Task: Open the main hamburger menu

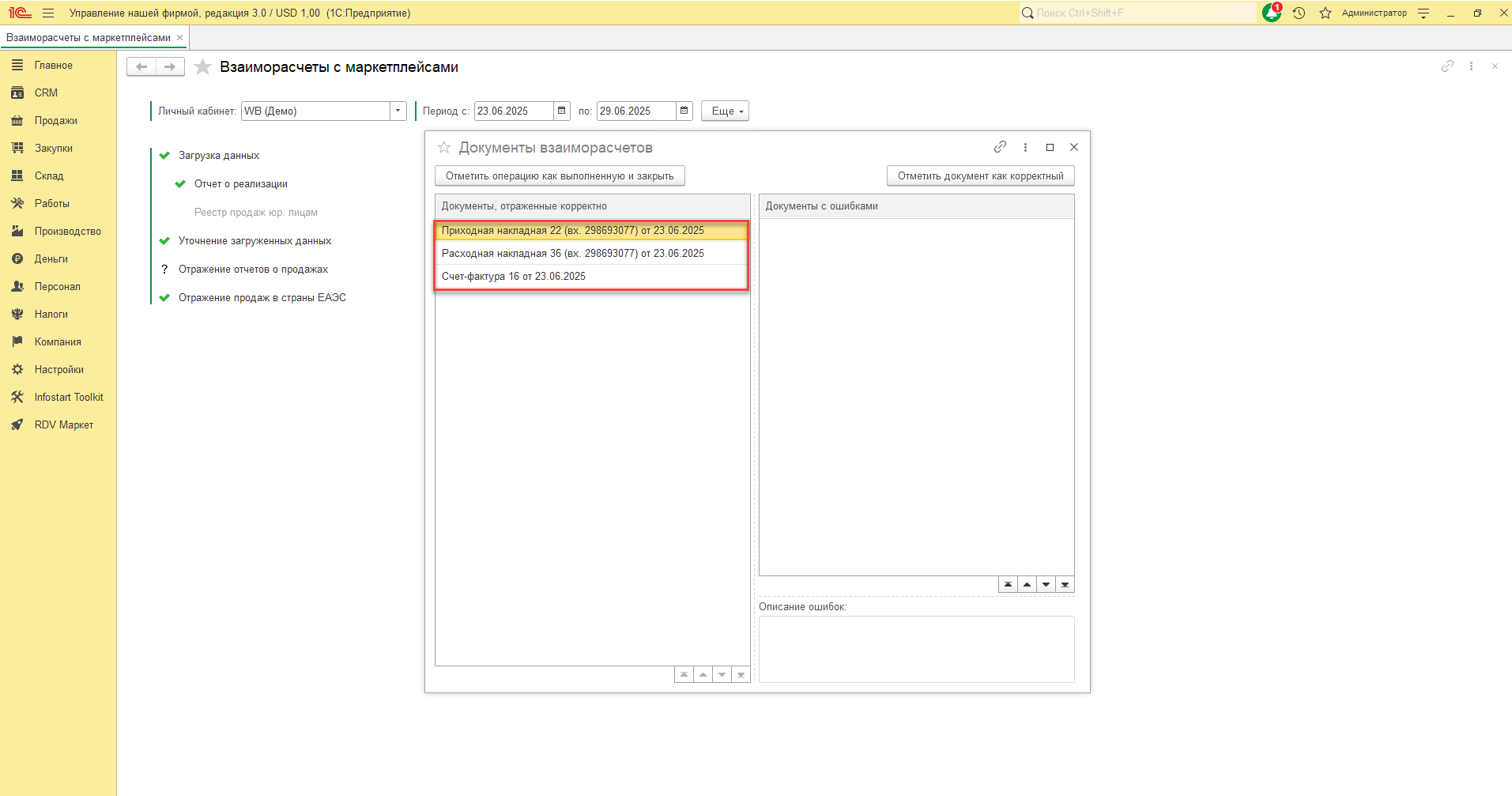Action: pos(48,13)
